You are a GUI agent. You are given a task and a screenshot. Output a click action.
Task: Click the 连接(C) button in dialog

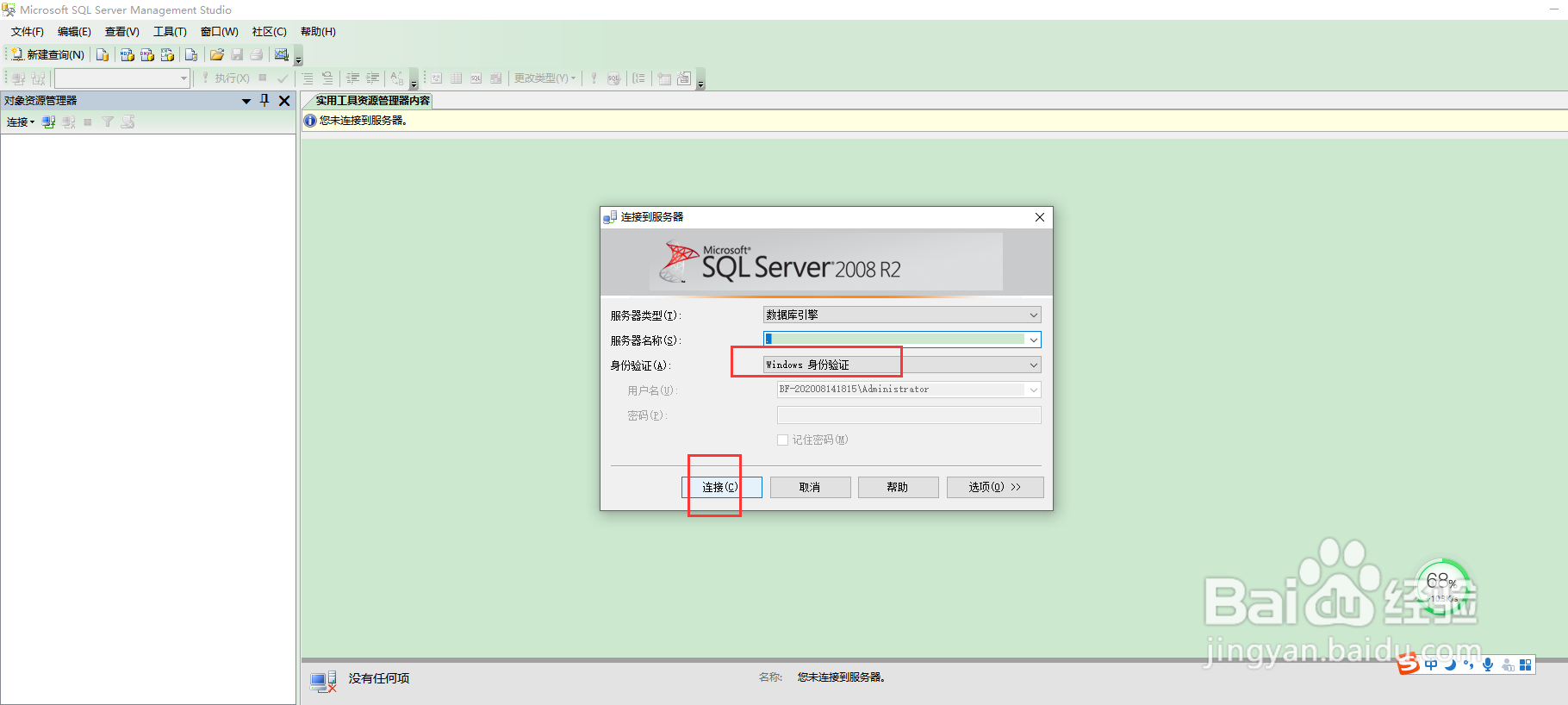722,488
